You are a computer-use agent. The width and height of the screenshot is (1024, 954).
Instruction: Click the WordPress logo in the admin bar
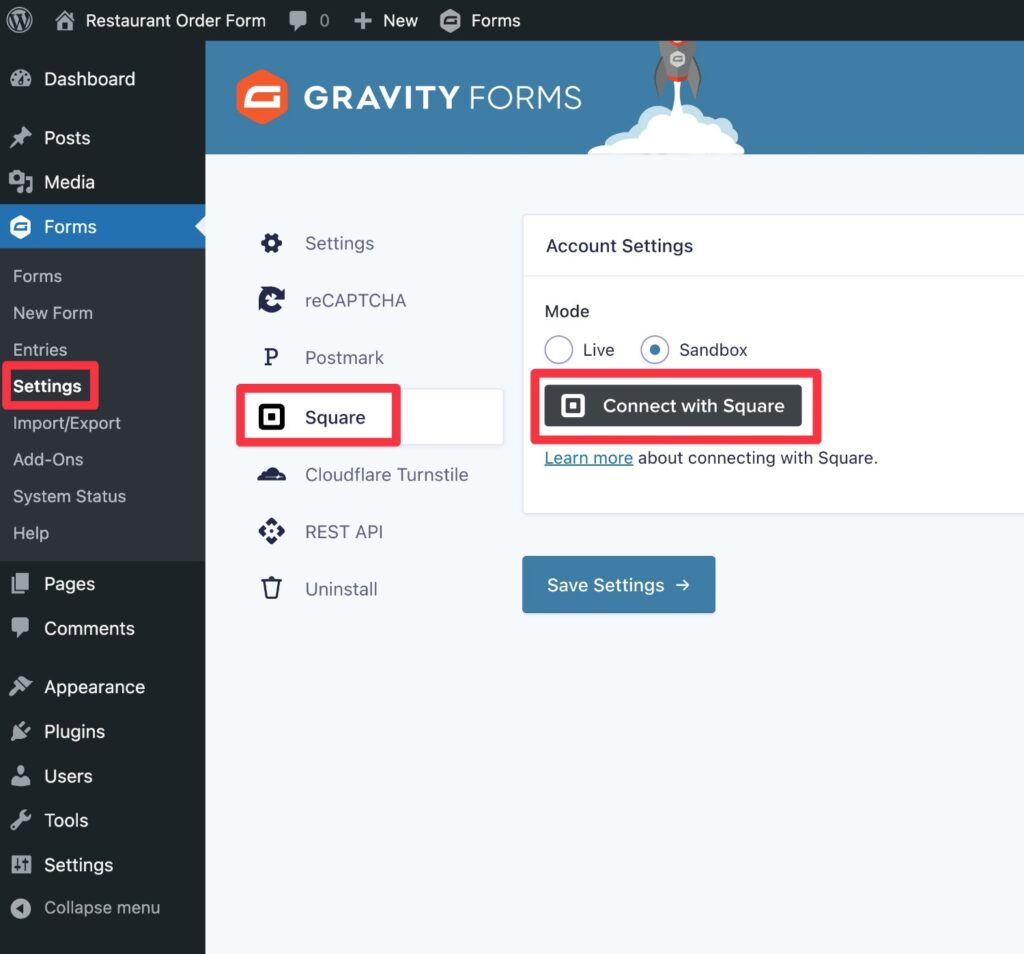[19, 20]
